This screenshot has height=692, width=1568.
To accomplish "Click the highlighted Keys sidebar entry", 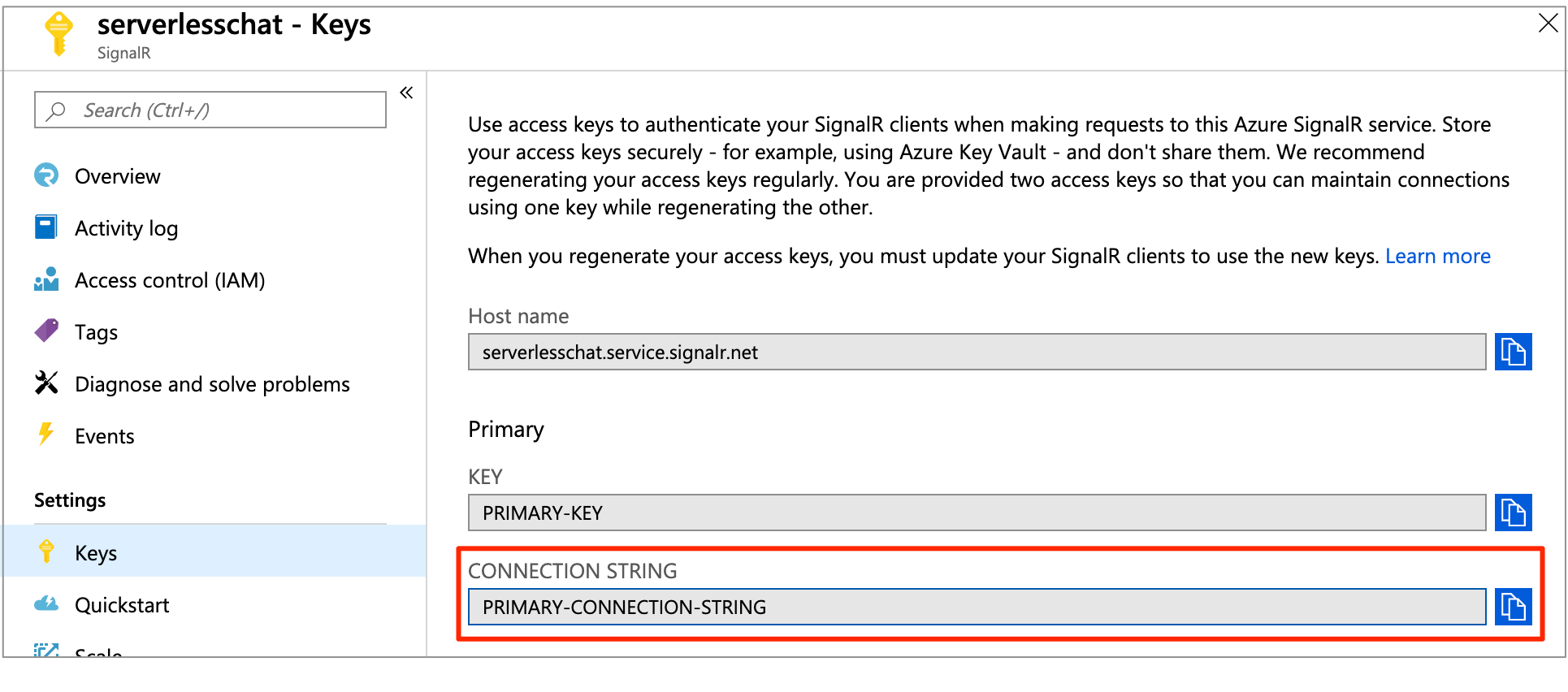I will tap(96, 552).
